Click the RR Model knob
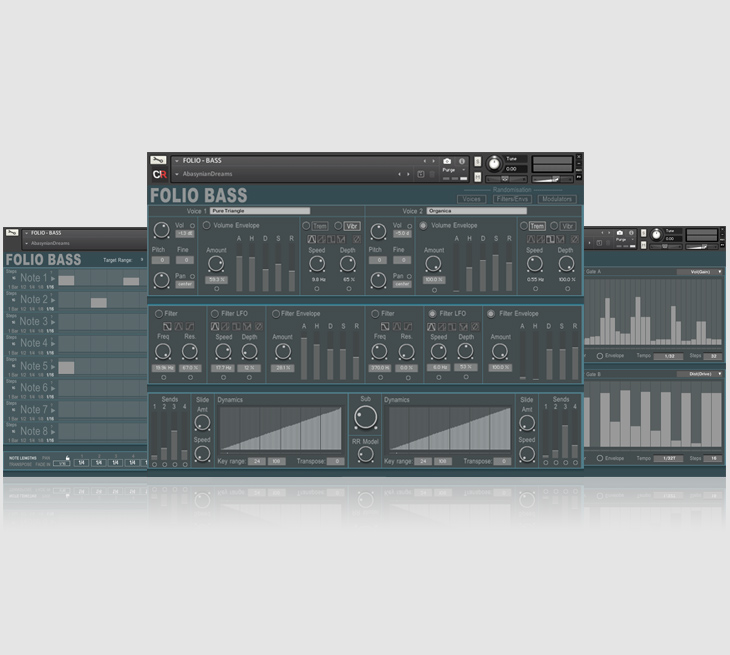The height and width of the screenshot is (655, 730). [365, 454]
